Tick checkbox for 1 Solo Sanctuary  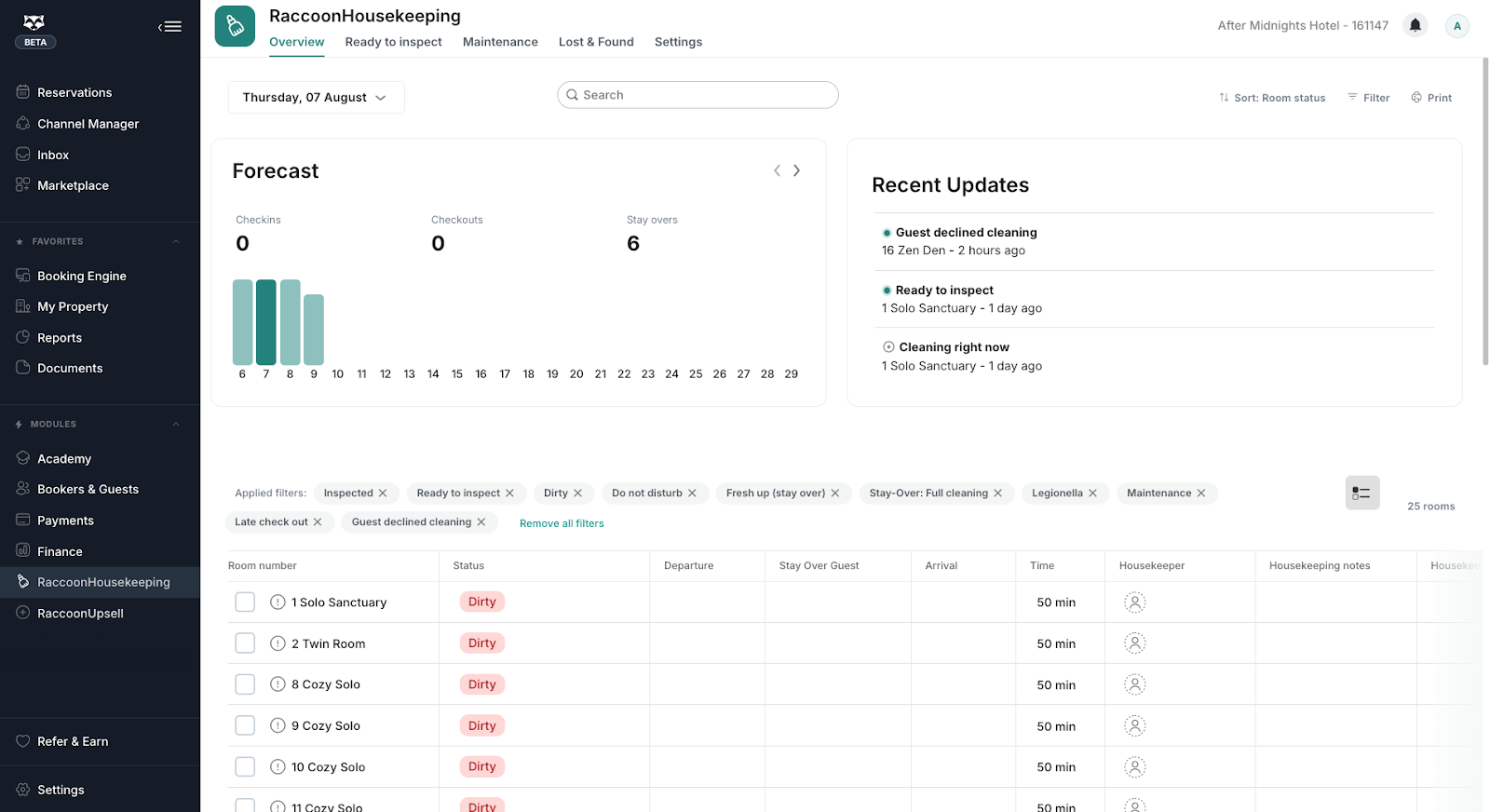click(x=245, y=602)
